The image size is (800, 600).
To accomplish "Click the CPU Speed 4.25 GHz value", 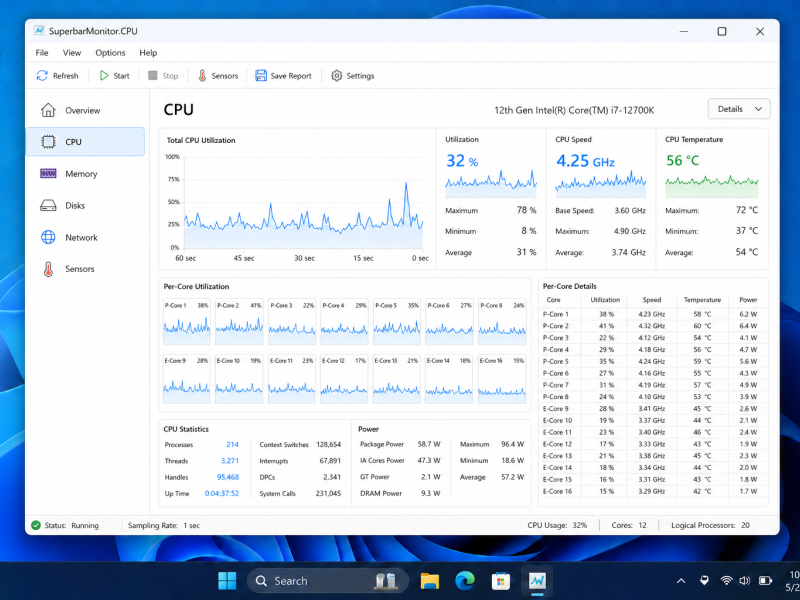I will tap(585, 161).
